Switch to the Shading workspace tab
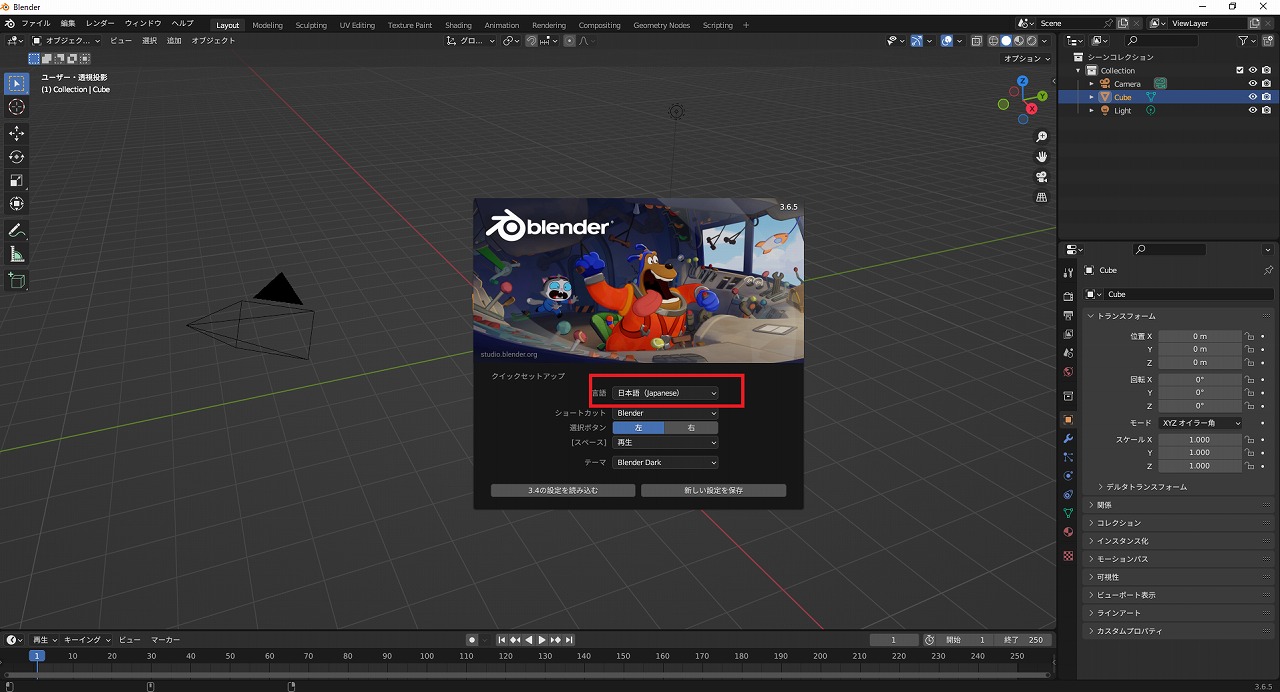1280x692 pixels. pyautogui.click(x=458, y=25)
